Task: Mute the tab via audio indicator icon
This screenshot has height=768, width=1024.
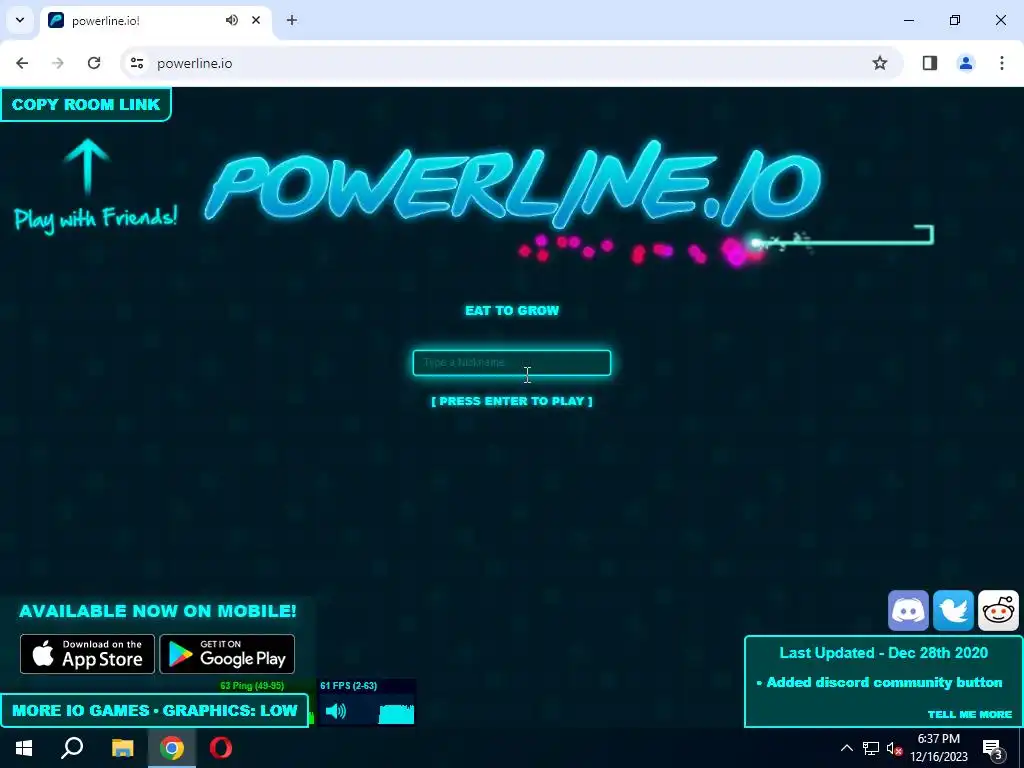Action: [x=232, y=20]
